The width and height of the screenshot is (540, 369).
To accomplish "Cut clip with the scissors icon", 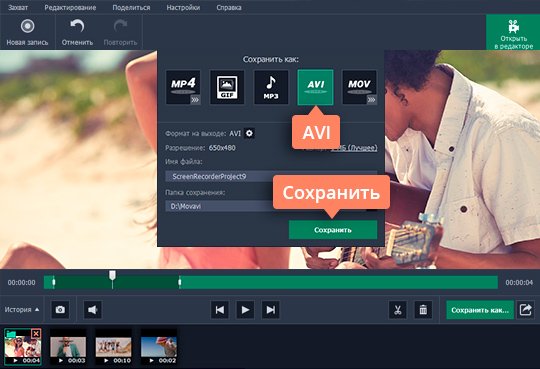I will (x=398, y=310).
